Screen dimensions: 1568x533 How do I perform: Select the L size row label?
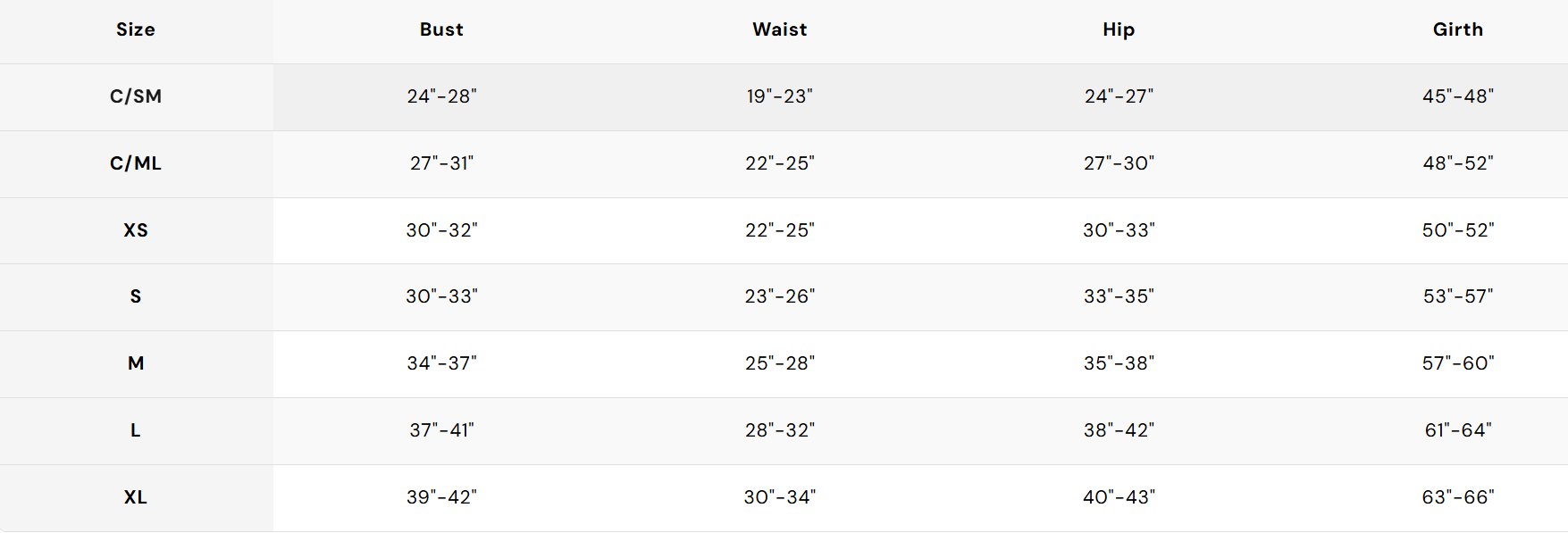tap(136, 430)
